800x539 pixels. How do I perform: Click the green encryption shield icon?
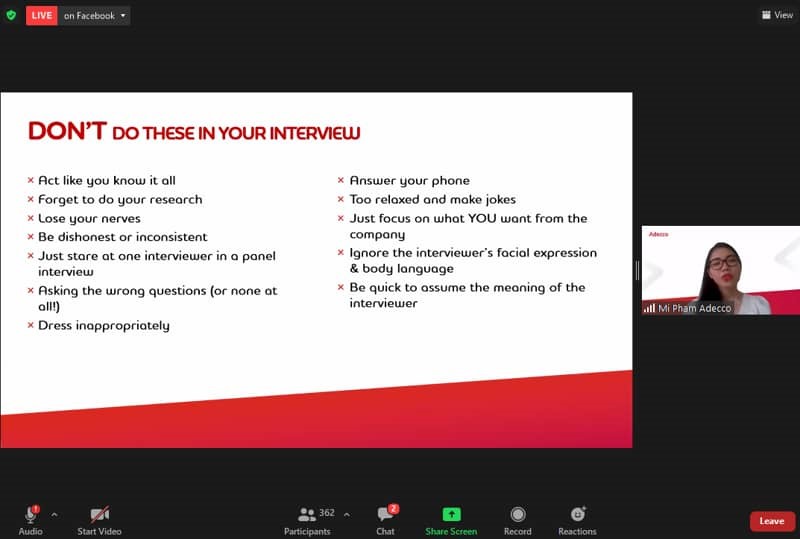pyautogui.click(x=11, y=15)
